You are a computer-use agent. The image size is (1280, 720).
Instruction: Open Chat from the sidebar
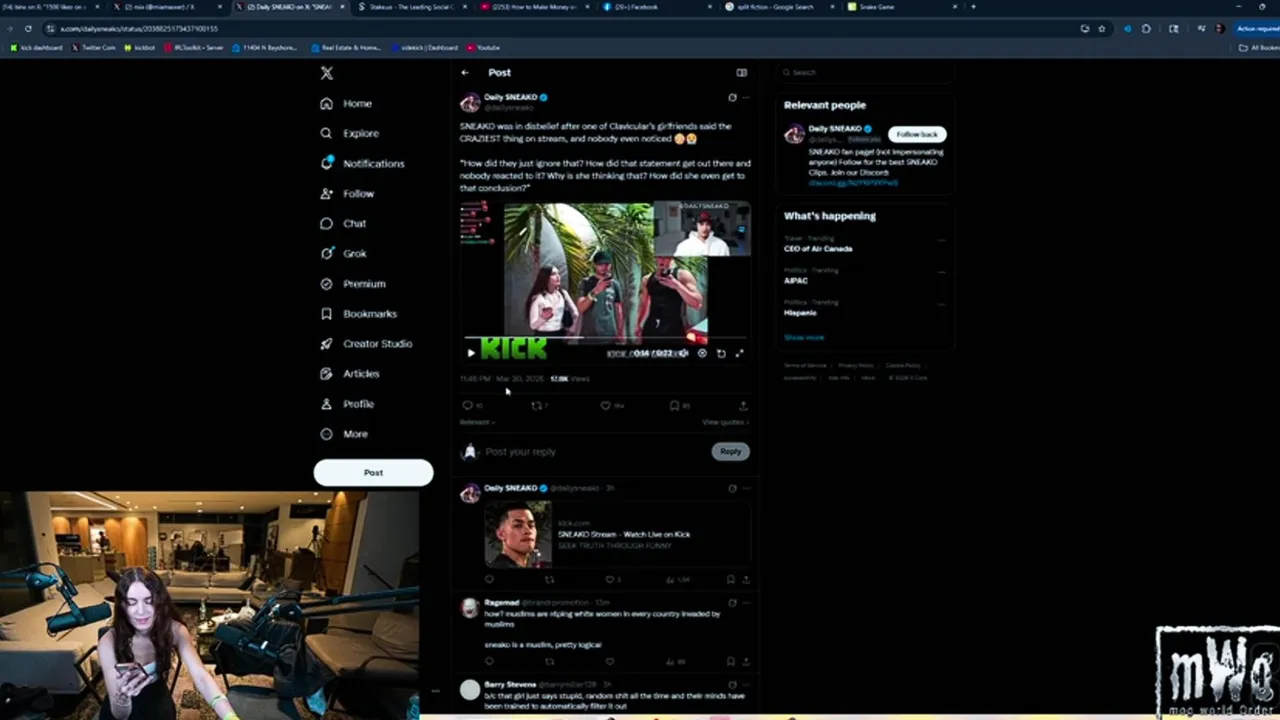coord(343,223)
